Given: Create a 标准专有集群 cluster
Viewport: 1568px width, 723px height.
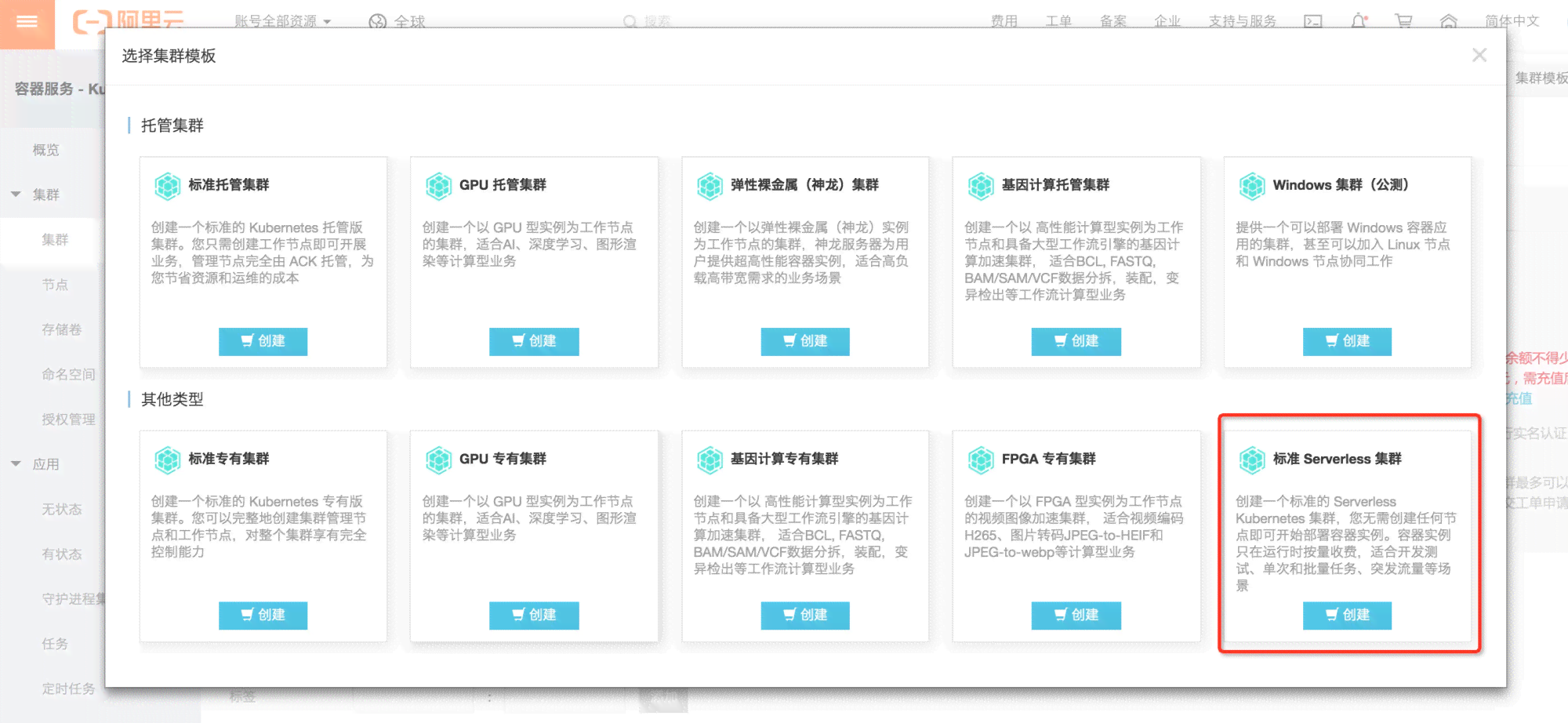Looking at the screenshot, I should coord(263,615).
